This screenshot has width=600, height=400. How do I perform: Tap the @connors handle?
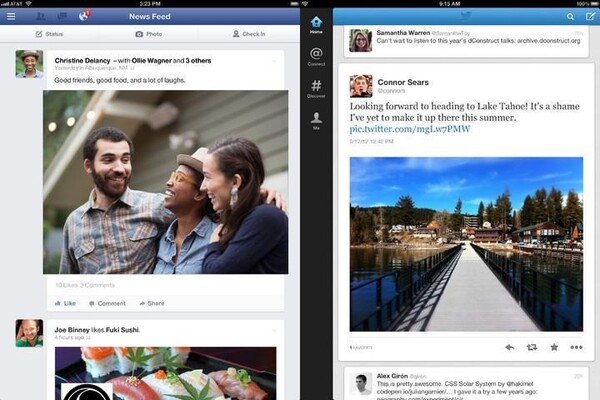tap(391, 91)
